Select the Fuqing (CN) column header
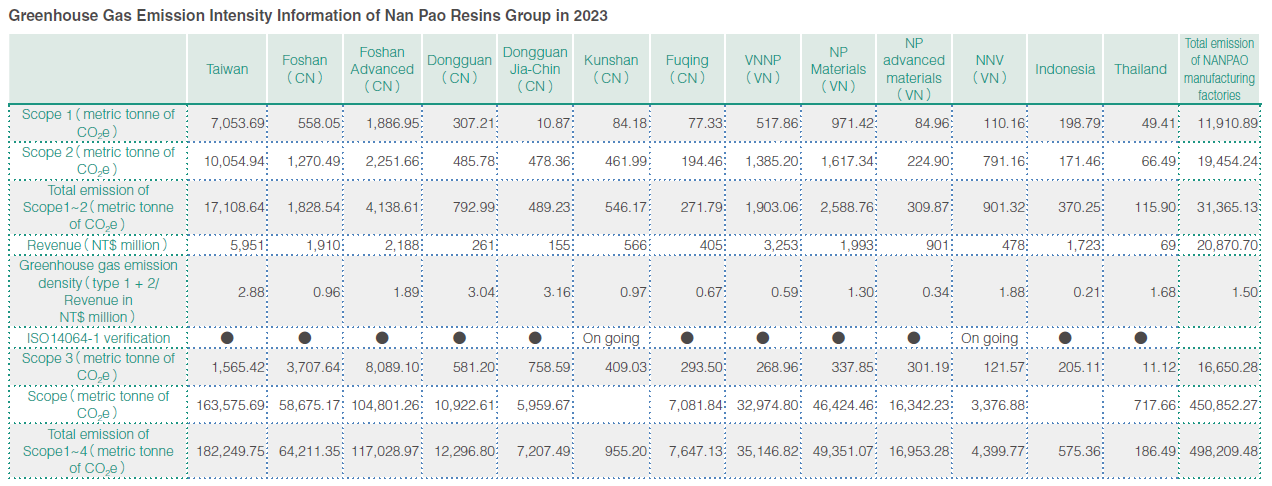 click(x=687, y=69)
